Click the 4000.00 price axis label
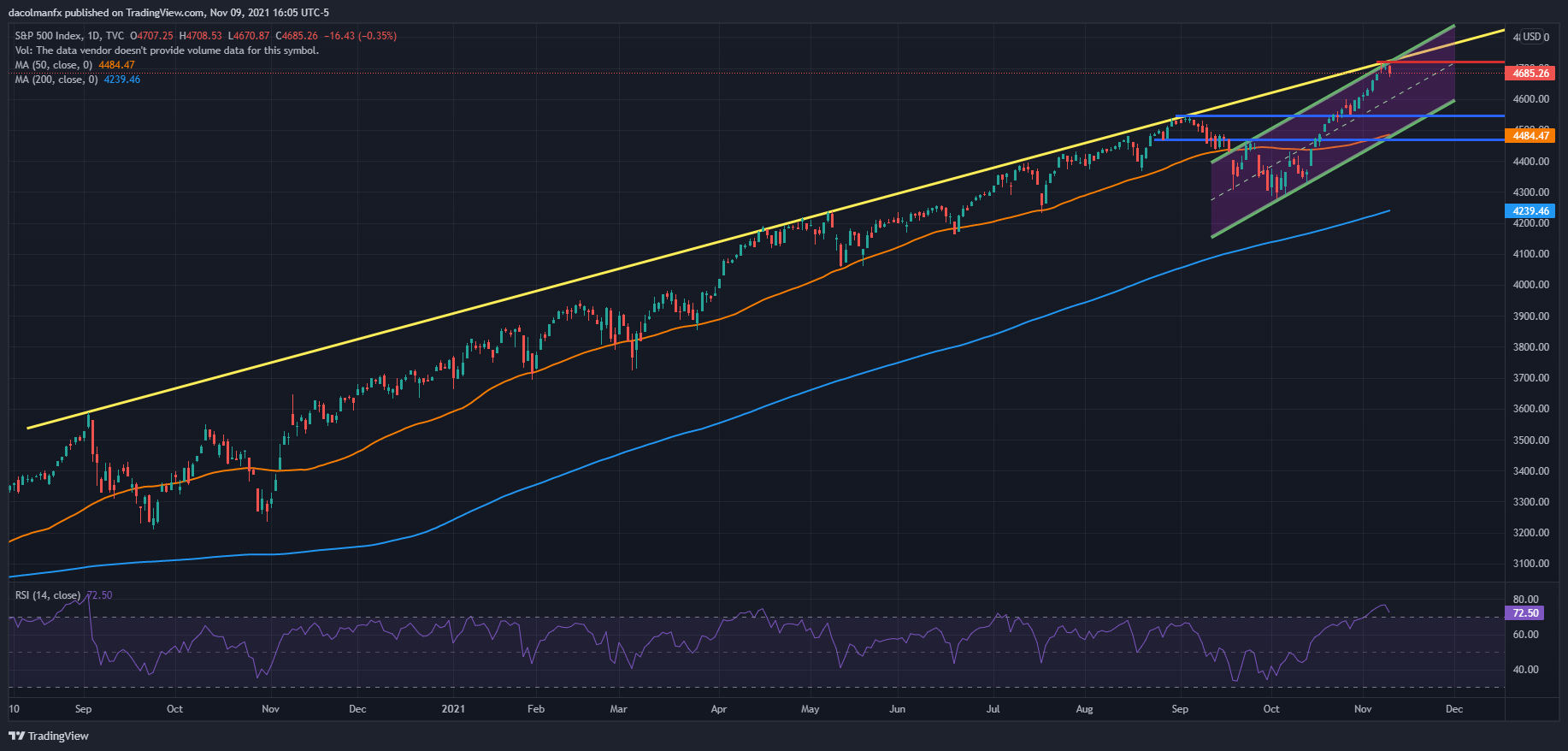 [x=1531, y=285]
